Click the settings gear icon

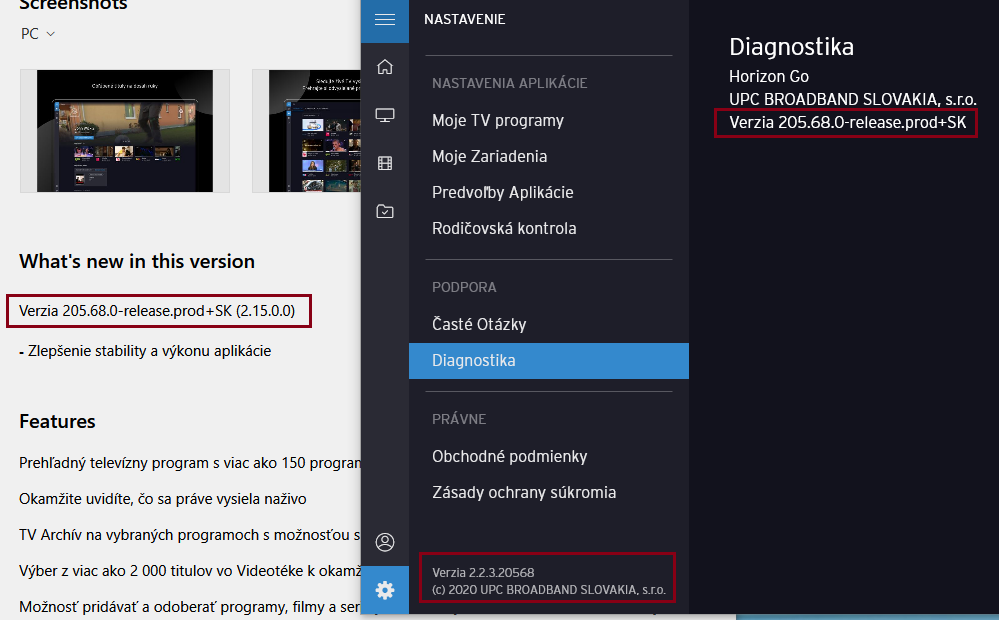(385, 590)
